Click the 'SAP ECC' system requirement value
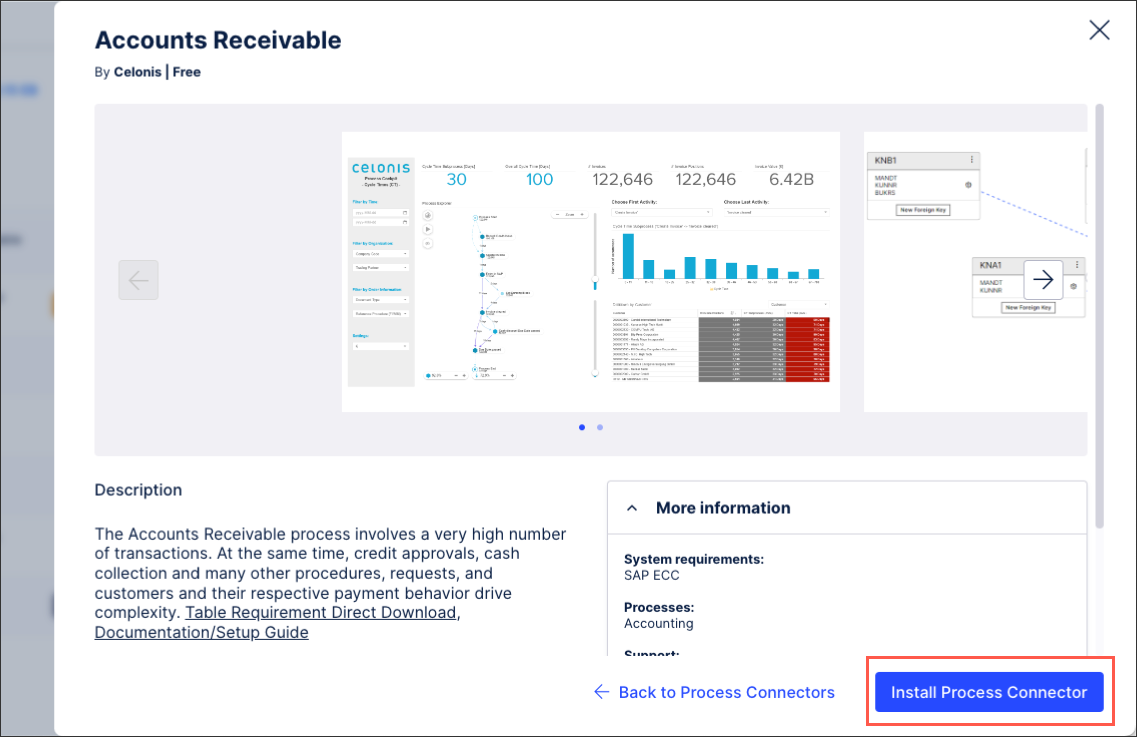The image size is (1137, 737). pos(652,575)
